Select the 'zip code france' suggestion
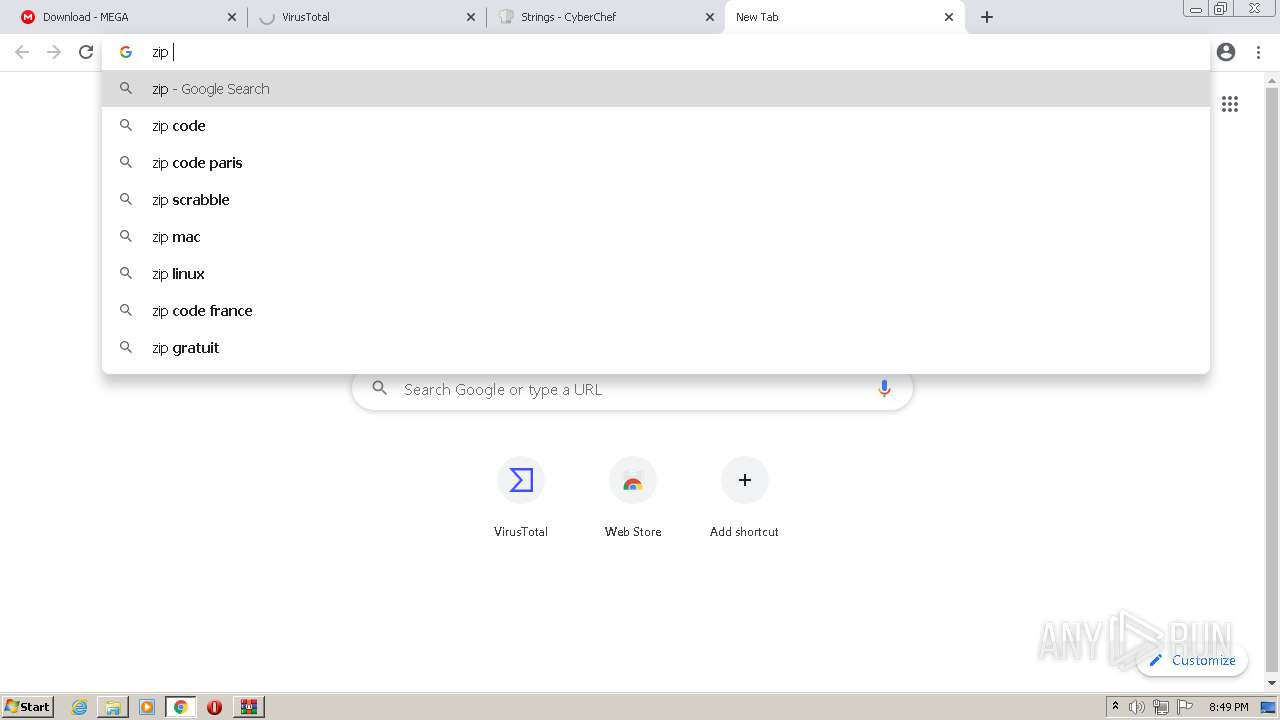 point(656,311)
